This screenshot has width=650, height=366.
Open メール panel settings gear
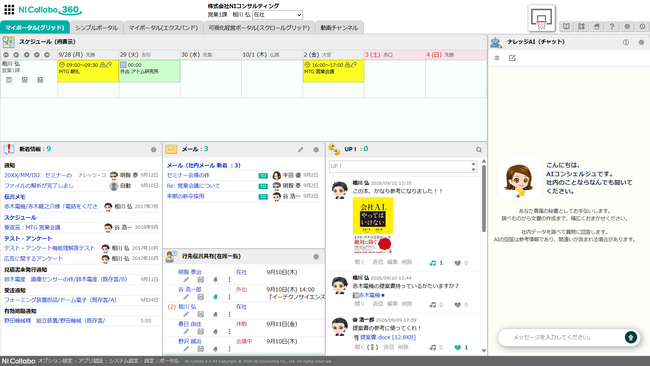click(x=316, y=150)
